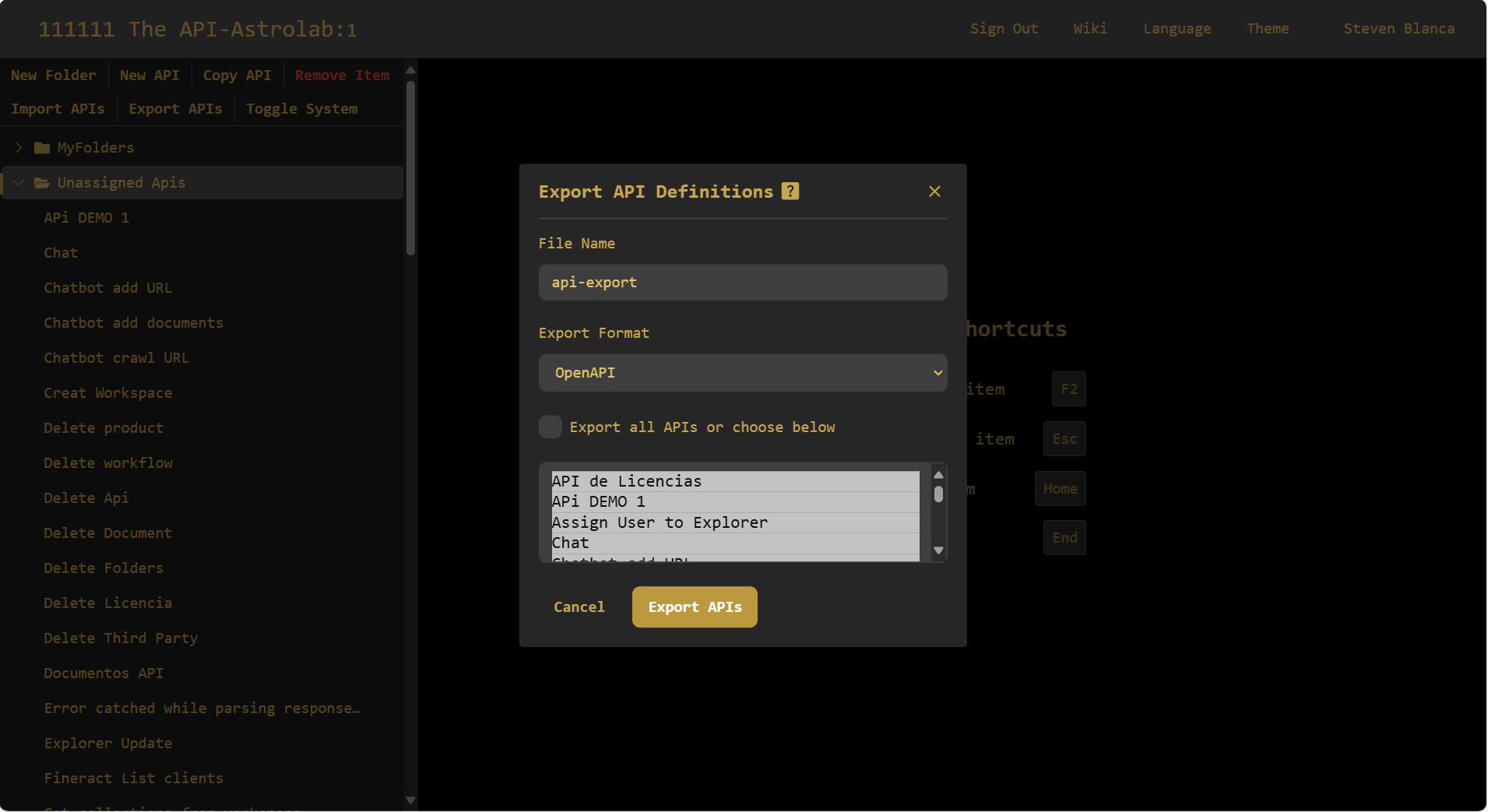Click the File Name input field
Viewport: 1488px width, 812px height.
pos(742,282)
